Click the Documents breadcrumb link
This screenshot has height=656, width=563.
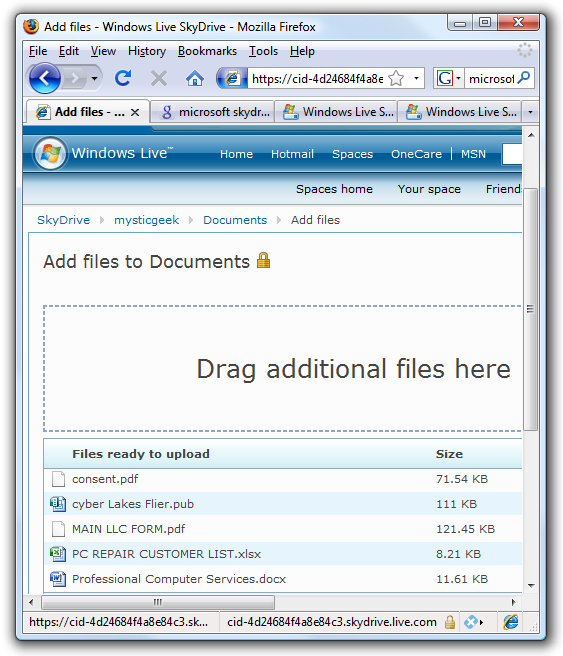tap(235, 220)
